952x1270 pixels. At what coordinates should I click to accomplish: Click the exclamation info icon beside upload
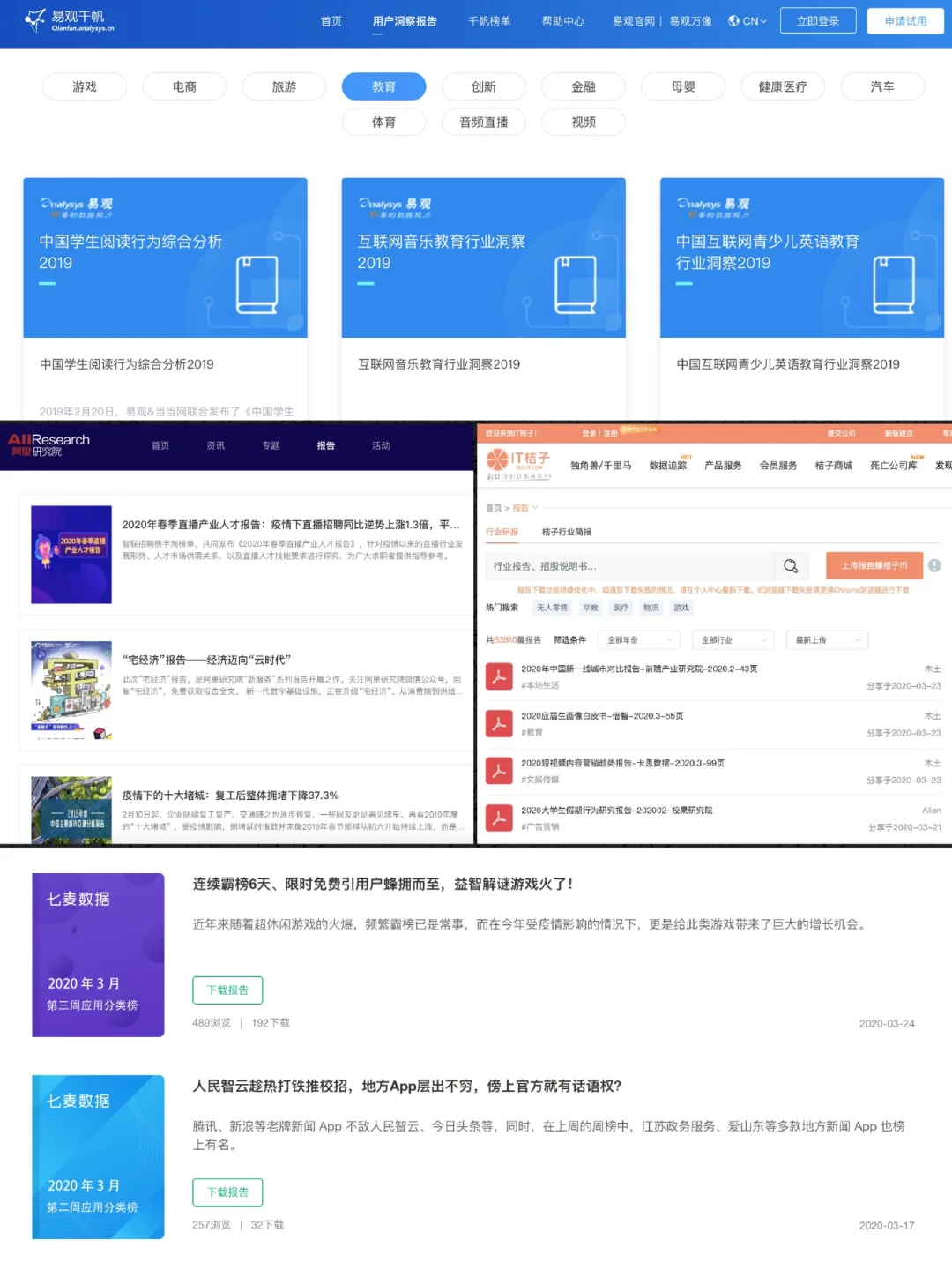coord(934,565)
